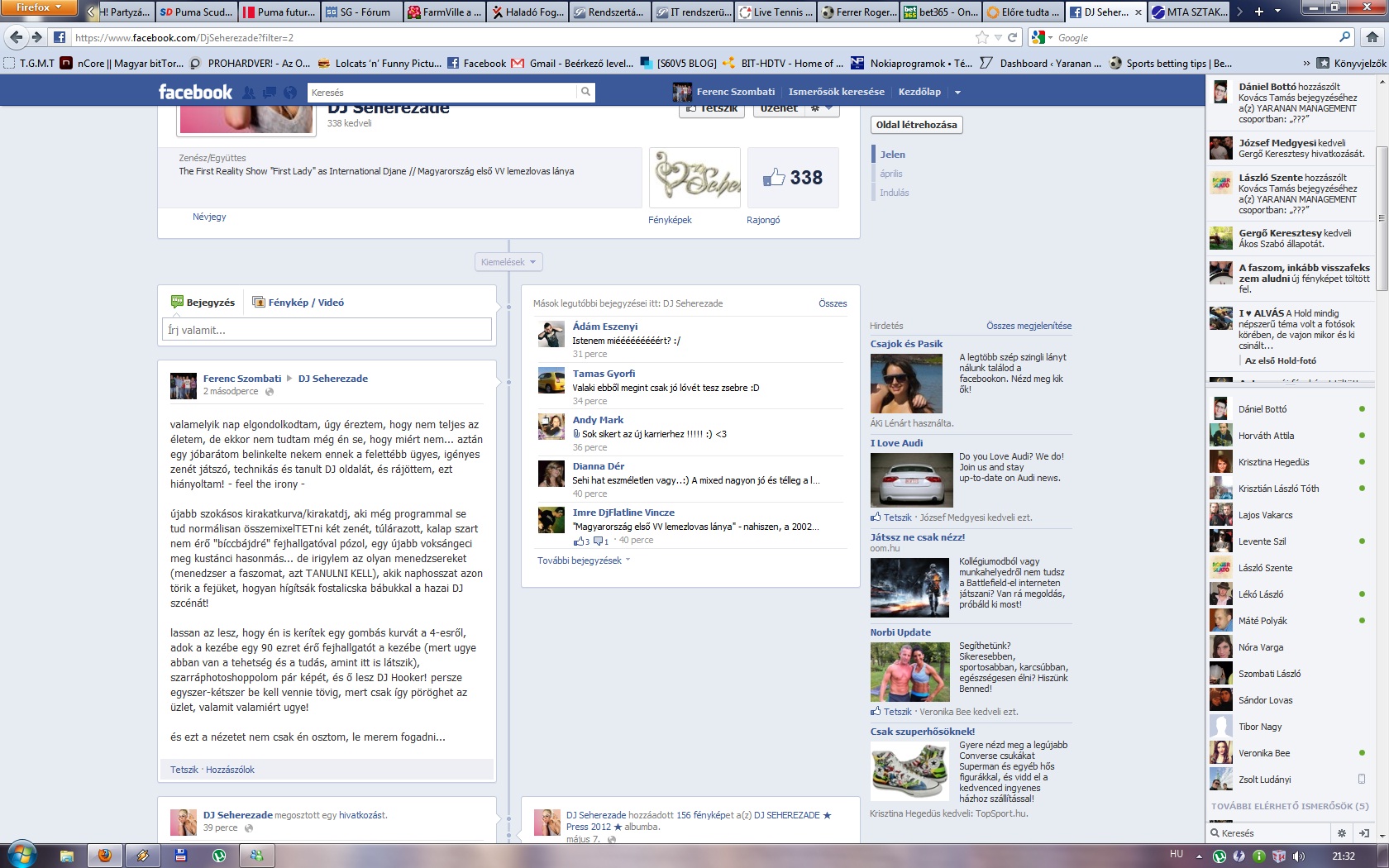Viewport: 1389px width, 868px height.
Task: Bookmark this page with the star icon
Action: pos(981,37)
